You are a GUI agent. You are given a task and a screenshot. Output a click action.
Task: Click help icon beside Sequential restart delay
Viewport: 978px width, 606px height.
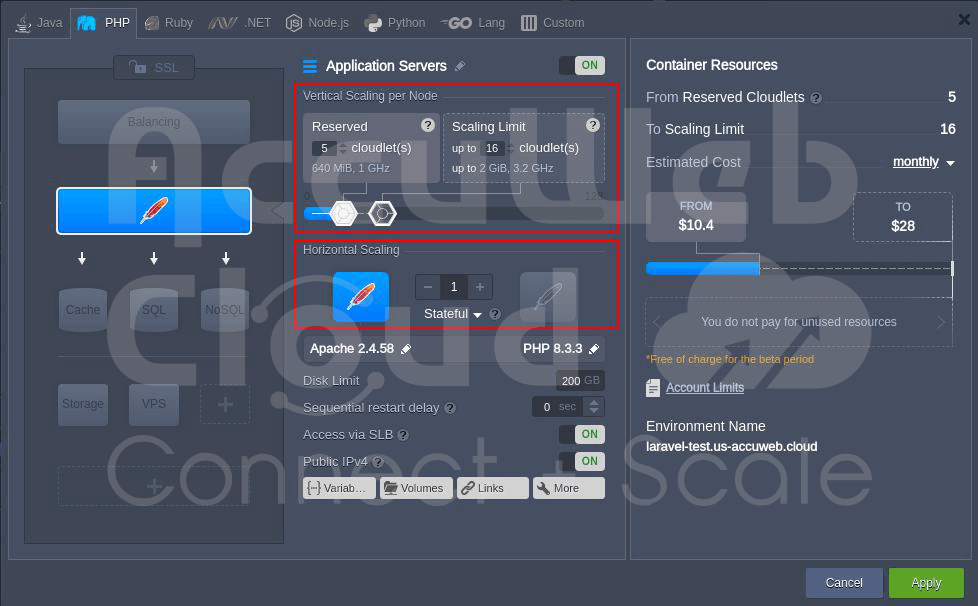point(450,408)
